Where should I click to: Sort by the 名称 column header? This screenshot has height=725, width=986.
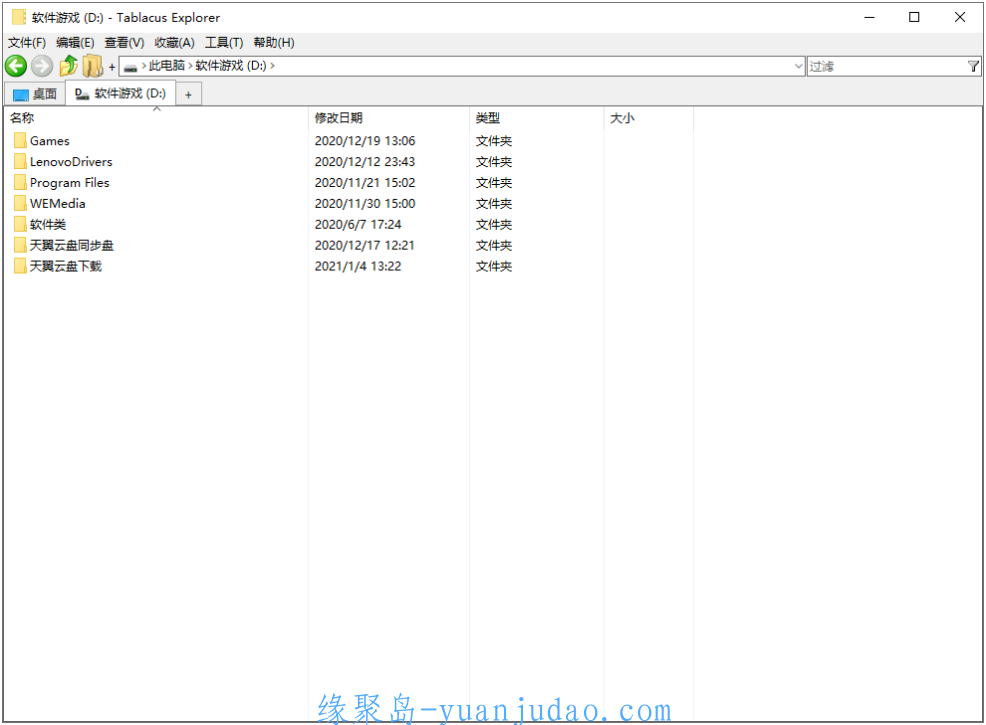[22, 118]
